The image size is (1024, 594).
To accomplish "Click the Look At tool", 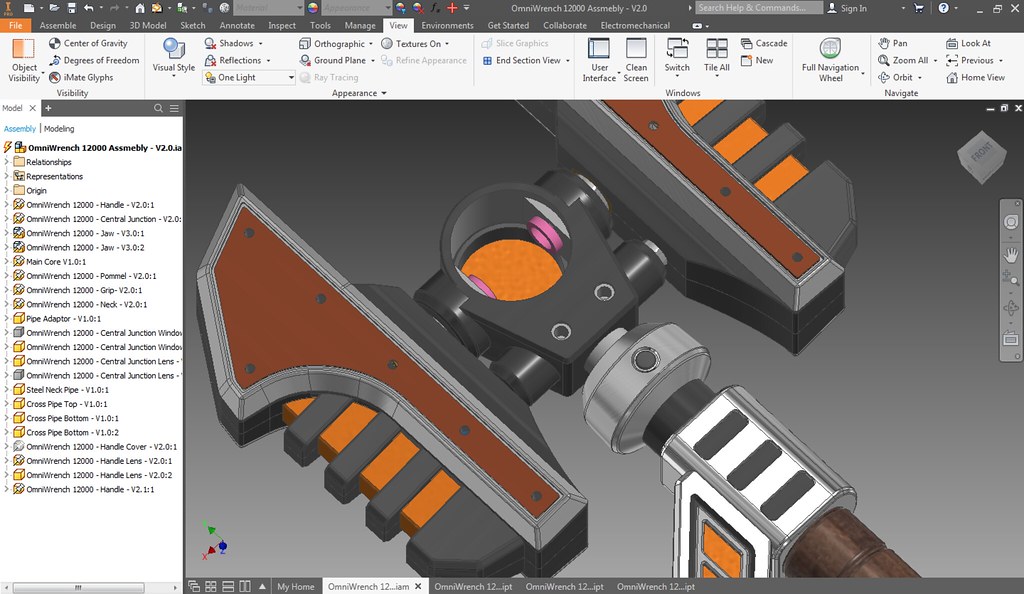I will coord(968,43).
